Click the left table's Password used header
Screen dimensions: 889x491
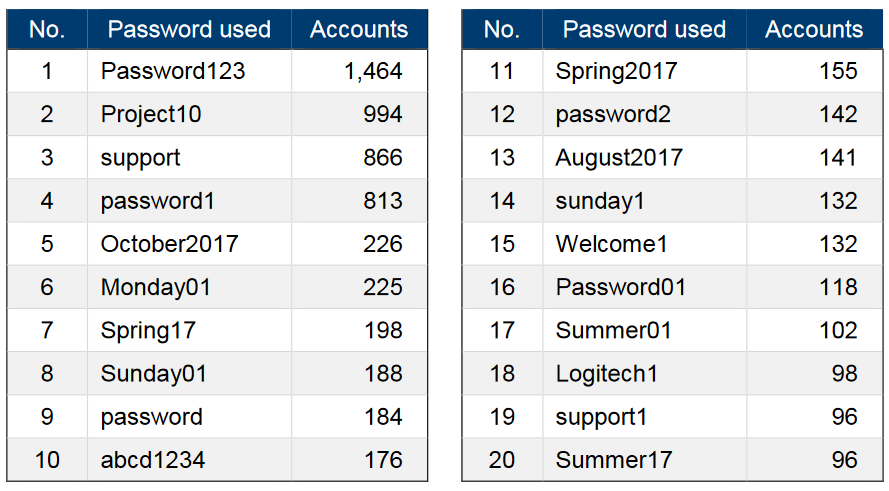tap(189, 29)
